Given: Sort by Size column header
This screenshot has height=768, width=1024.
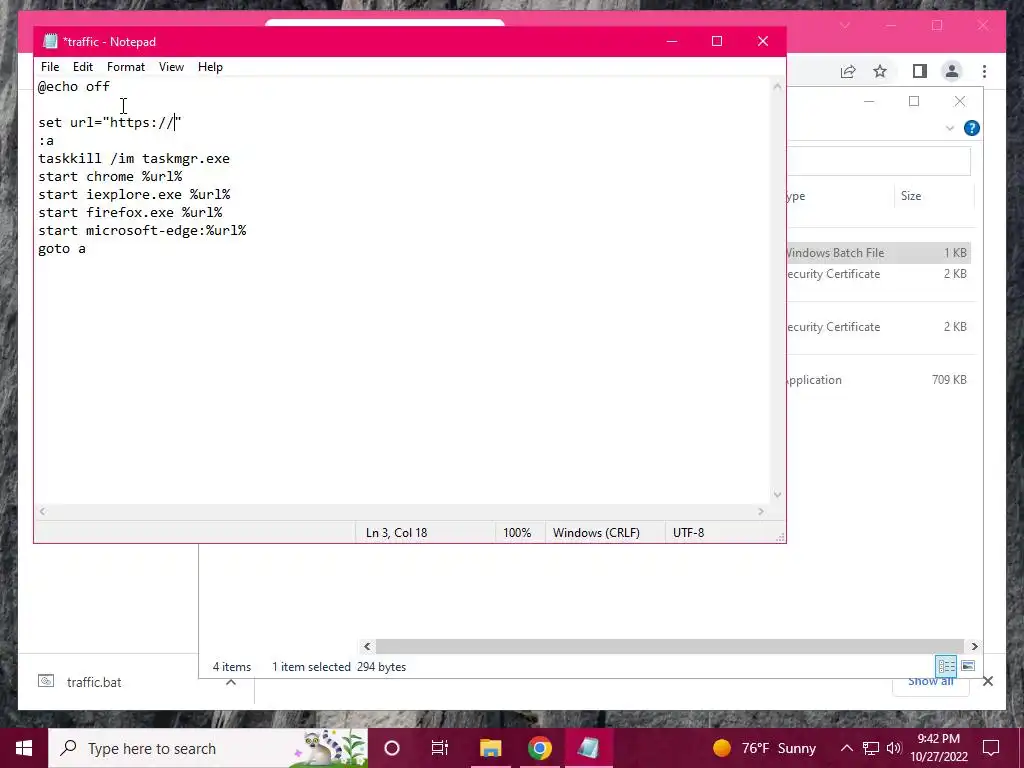Looking at the screenshot, I should pyautogui.click(x=911, y=196).
